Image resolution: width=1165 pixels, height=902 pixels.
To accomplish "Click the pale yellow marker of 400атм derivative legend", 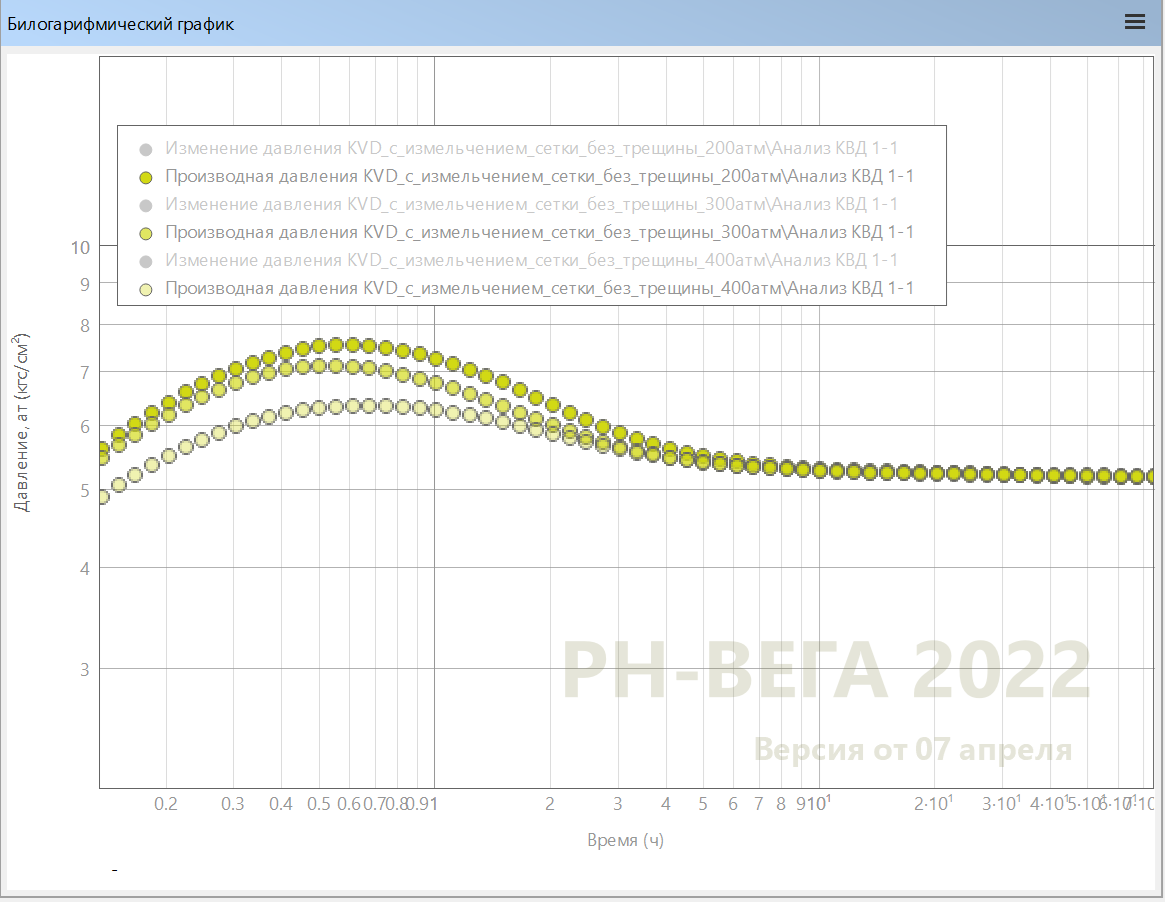I will [x=146, y=289].
